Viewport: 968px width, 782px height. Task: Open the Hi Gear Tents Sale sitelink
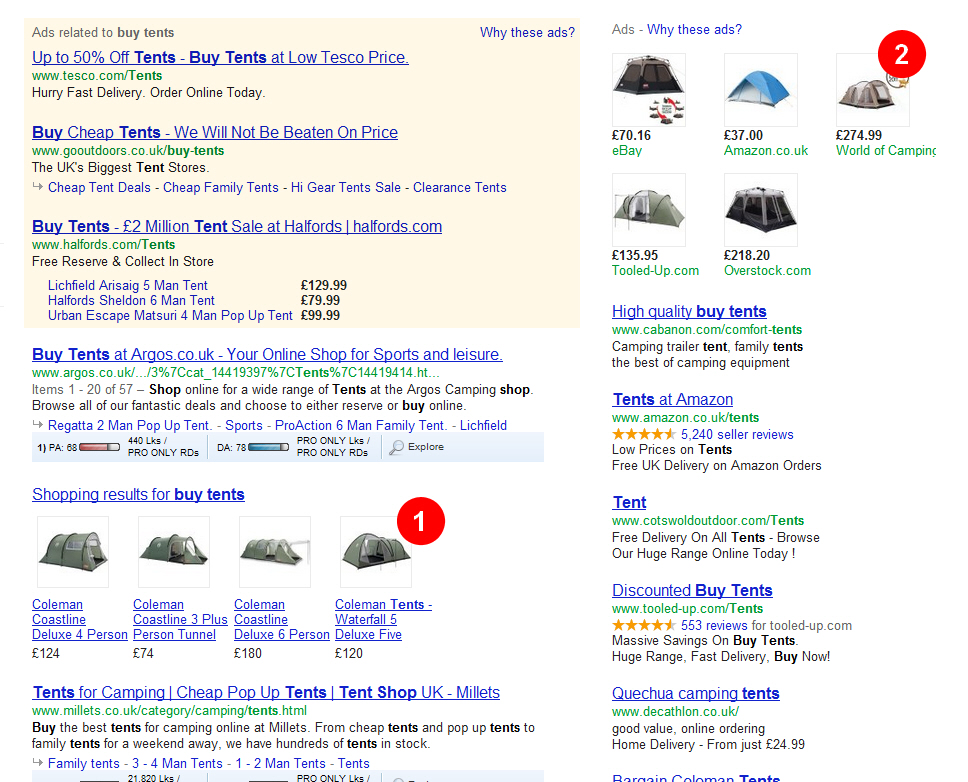346,188
